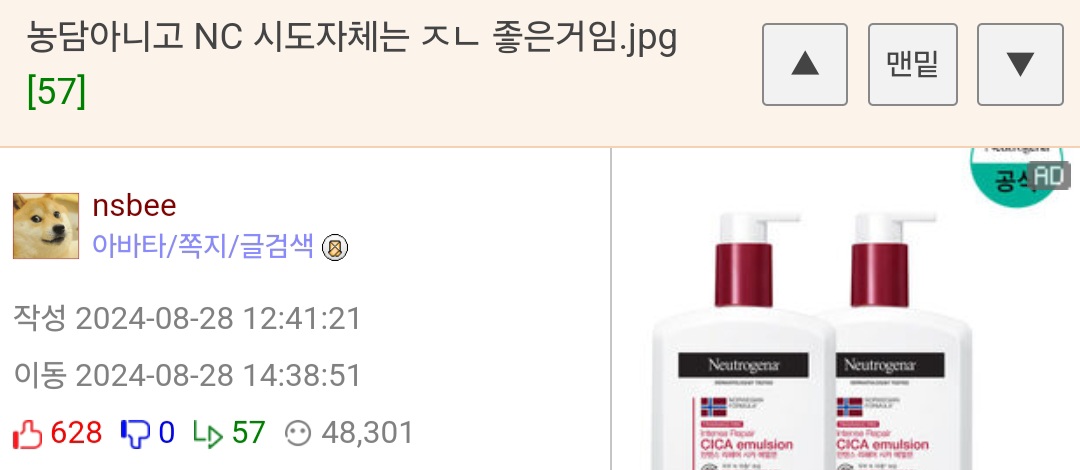Click the green reply arrow icon
This screenshot has height=470, width=1080.
tap(207, 434)
